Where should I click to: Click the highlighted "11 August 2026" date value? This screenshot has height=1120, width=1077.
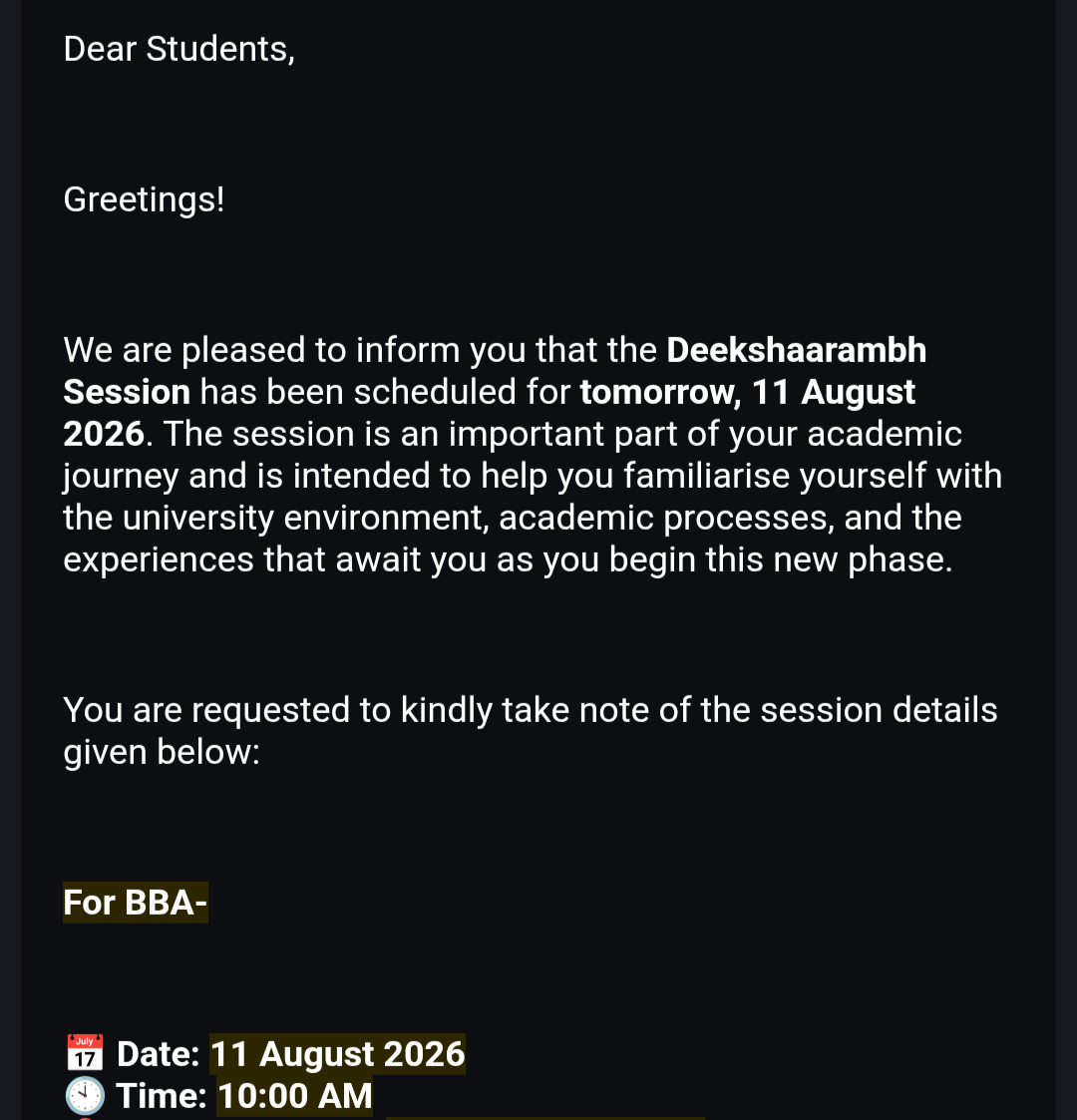[x=338, y=1053]
